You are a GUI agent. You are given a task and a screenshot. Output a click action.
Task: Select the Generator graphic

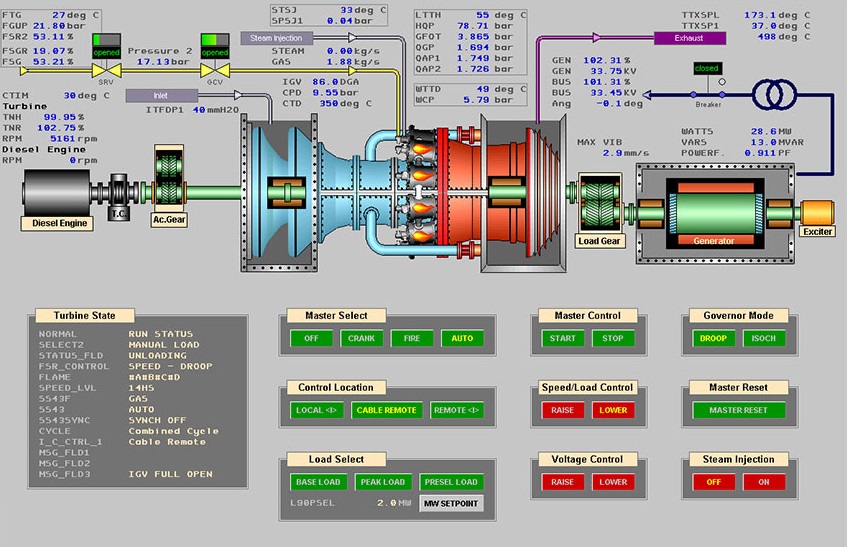[715, 214]
